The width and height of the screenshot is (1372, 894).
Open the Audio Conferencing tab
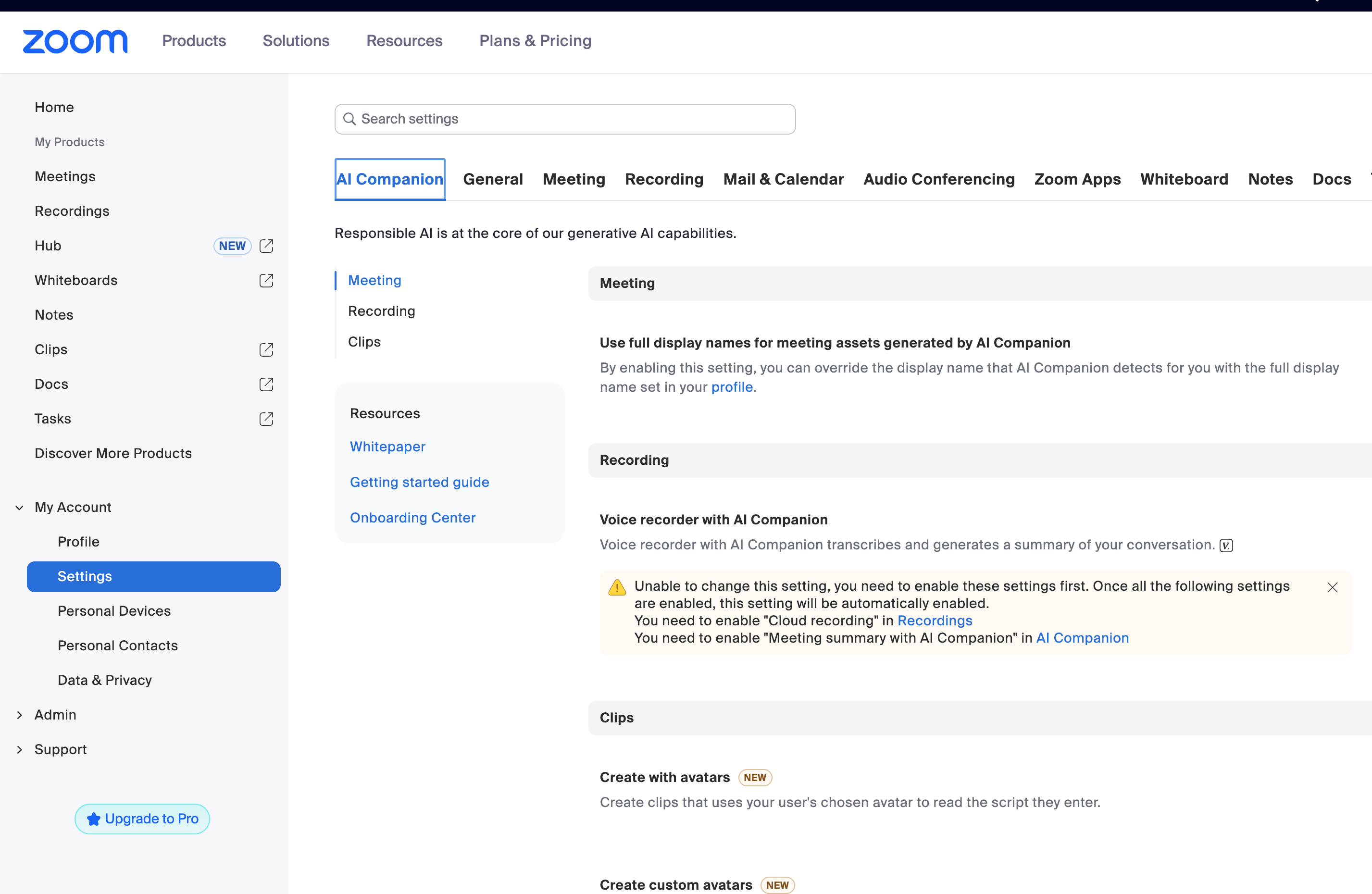[938, 179]
